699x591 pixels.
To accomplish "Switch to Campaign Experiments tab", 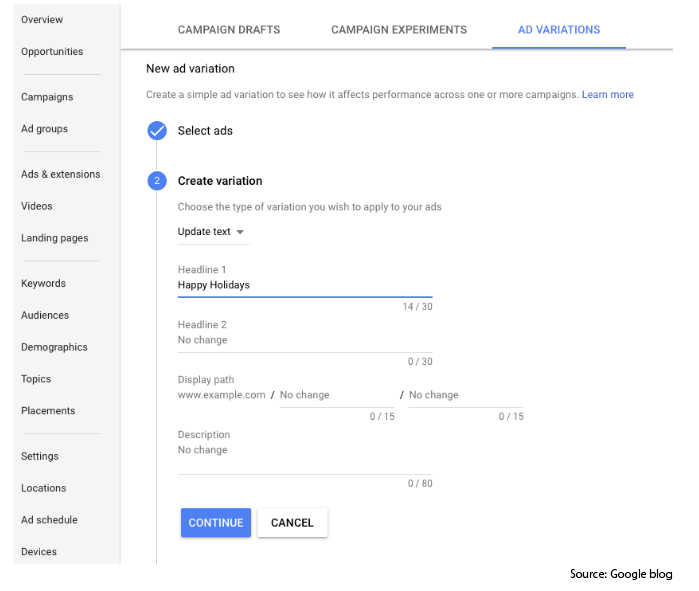I will [399, 30].
